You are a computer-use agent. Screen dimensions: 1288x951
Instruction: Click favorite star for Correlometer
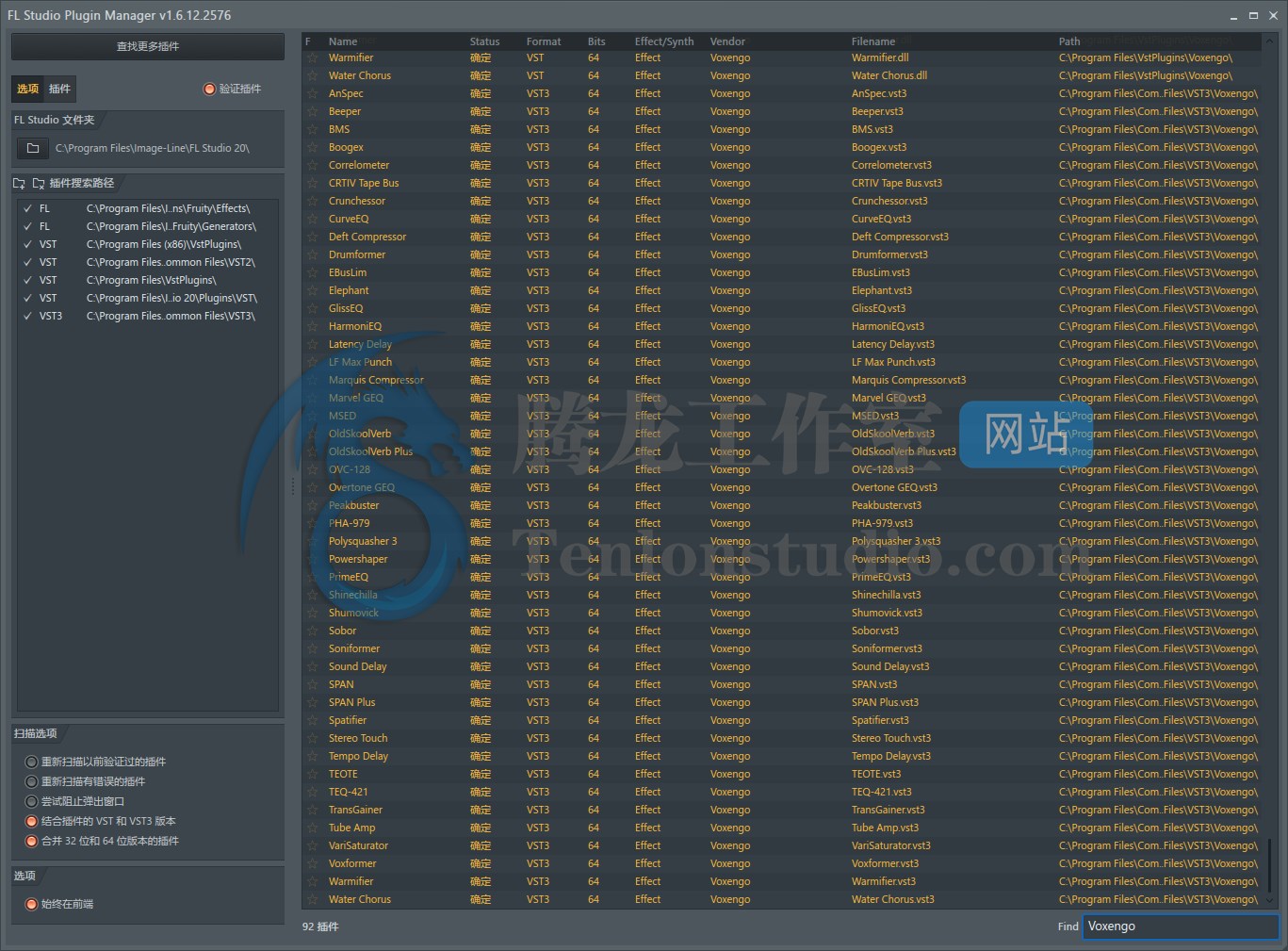click(312, 165)
